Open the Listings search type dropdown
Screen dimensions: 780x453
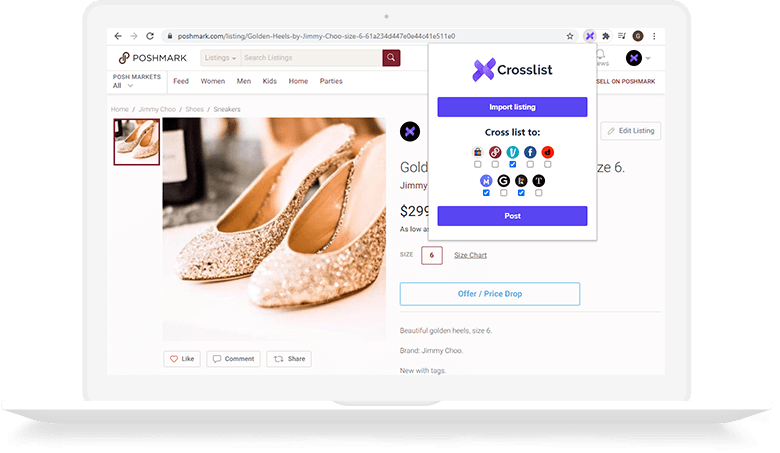(220, 58)
